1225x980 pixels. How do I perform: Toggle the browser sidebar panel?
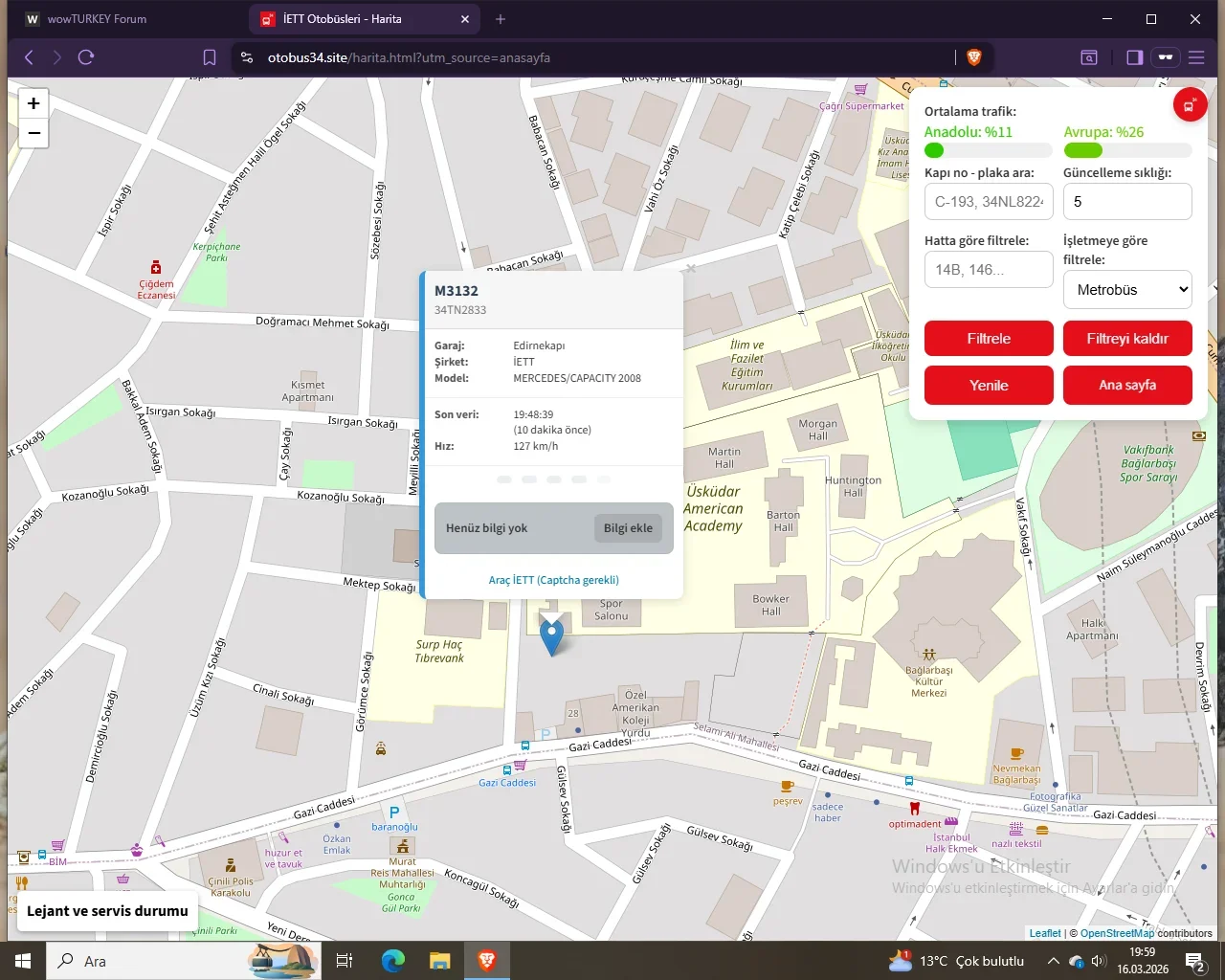pyautogui.click(x=1134, y=57)
